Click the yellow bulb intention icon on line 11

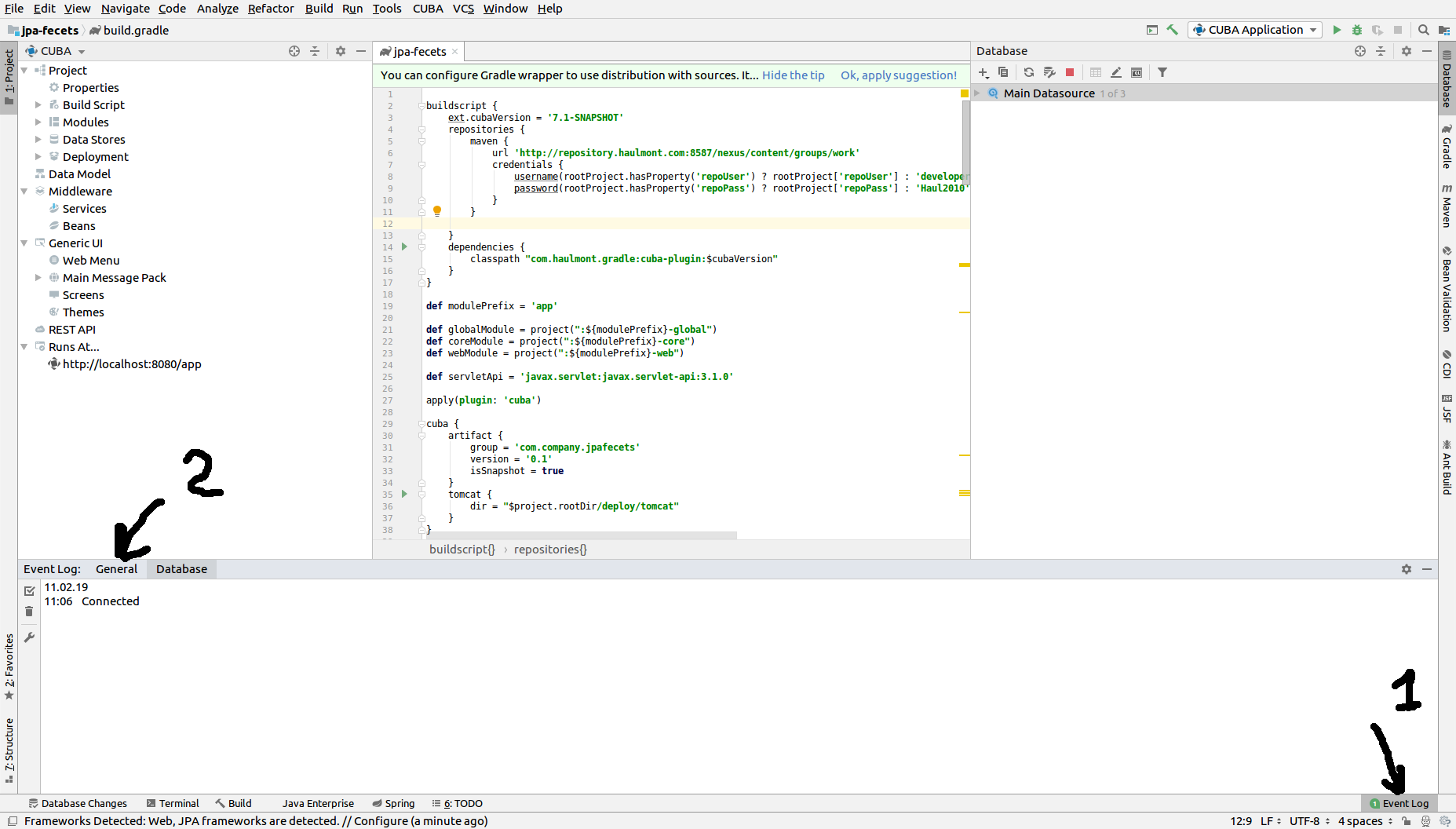click(437, 210)
